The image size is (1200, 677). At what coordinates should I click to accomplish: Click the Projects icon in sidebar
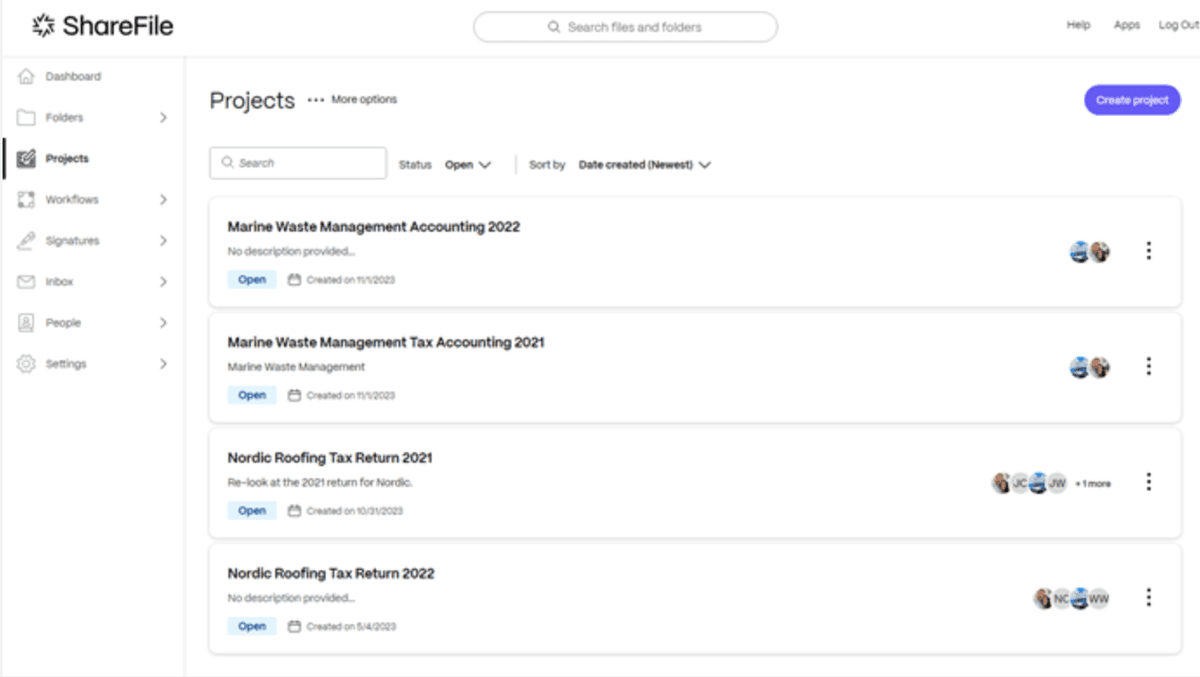[27, 159]
